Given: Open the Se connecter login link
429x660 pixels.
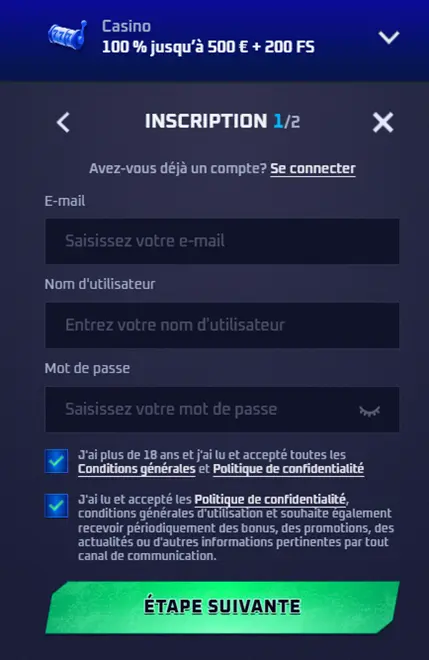Looking at the screenshot, I should point(313,168).
